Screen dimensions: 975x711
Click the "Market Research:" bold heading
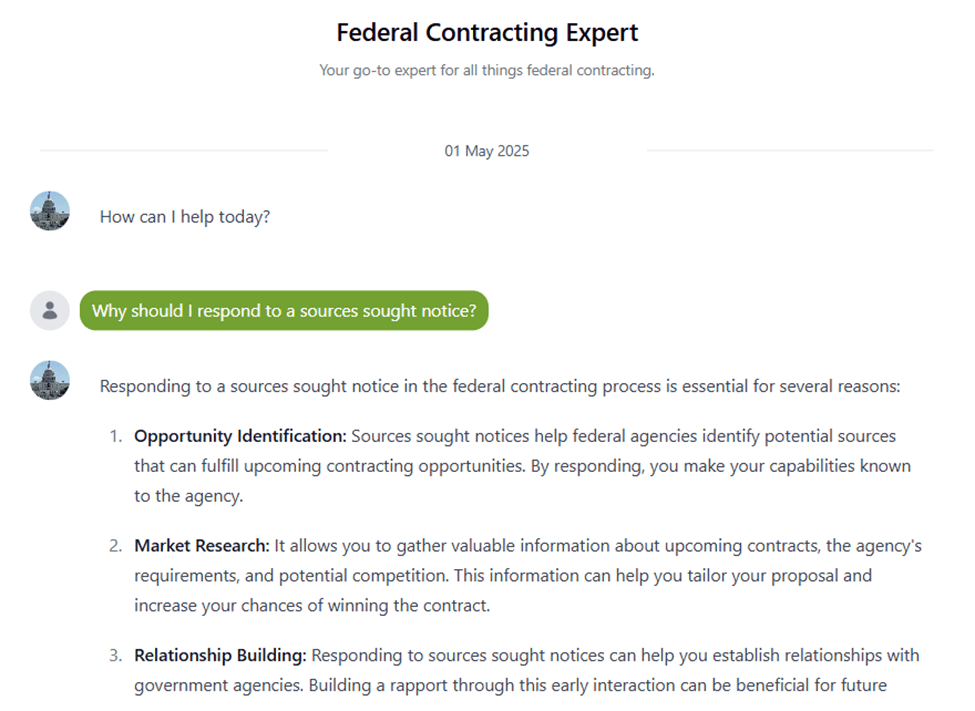(x=202, y=546)
